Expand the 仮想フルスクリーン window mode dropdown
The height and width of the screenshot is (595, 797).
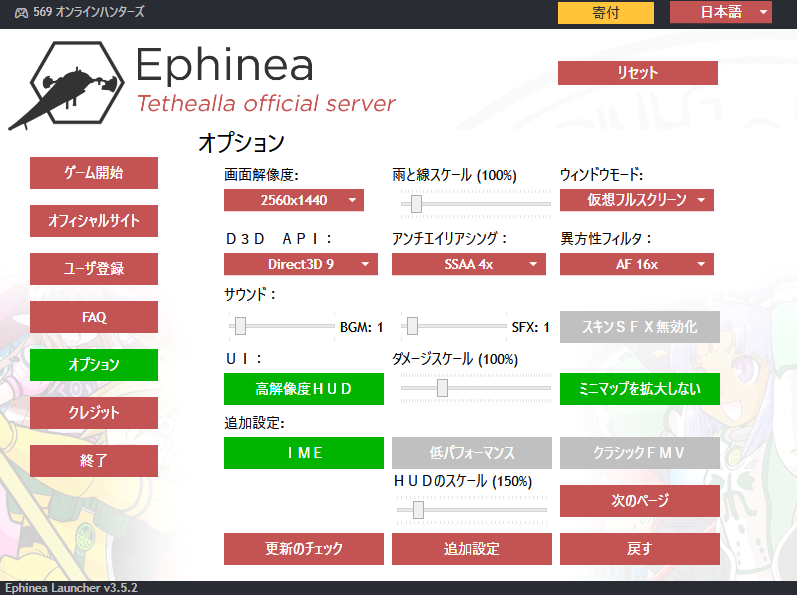click(636, 200)
